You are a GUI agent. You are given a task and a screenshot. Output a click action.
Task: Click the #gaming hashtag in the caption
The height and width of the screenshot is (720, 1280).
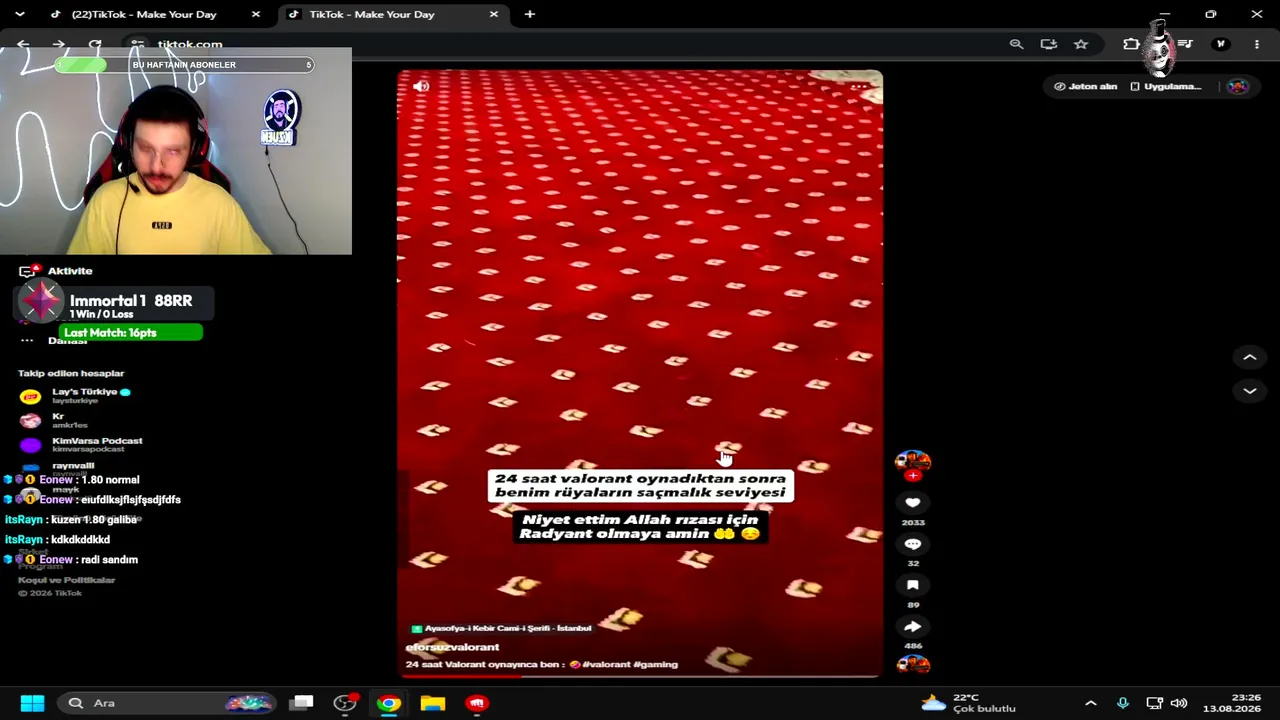pos(656,664)
